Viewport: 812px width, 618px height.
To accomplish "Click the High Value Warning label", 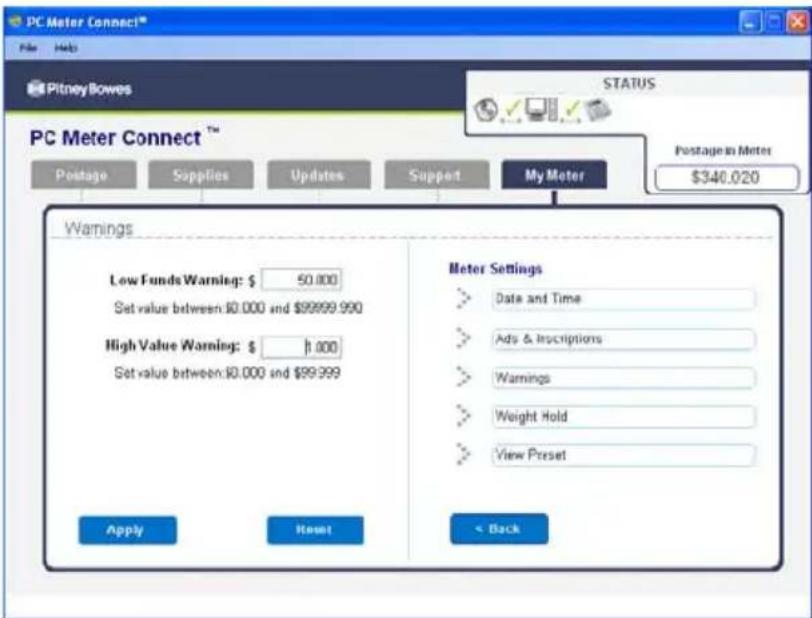I will pyautogui.click(x=172, y=346).
